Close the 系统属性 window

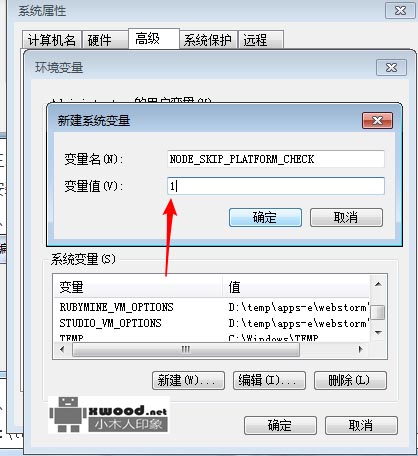[400, 11]
